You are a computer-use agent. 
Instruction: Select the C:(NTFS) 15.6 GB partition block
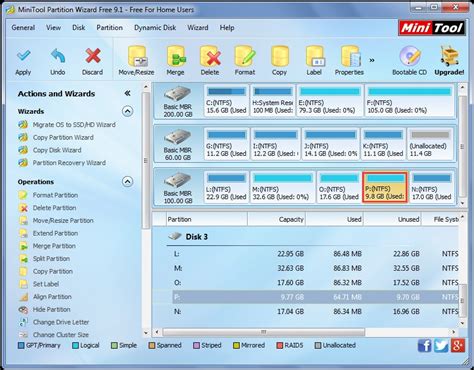pos(226,100)
